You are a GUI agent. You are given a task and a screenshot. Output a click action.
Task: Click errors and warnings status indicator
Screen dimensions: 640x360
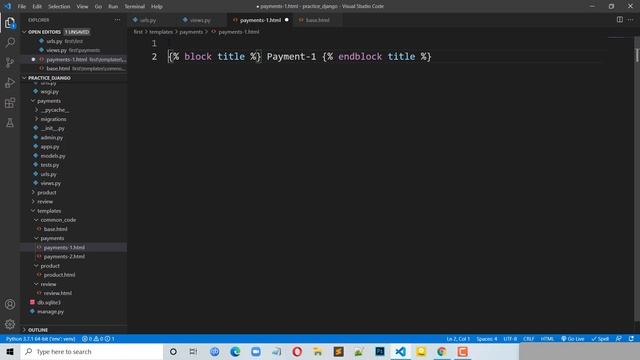98,339
